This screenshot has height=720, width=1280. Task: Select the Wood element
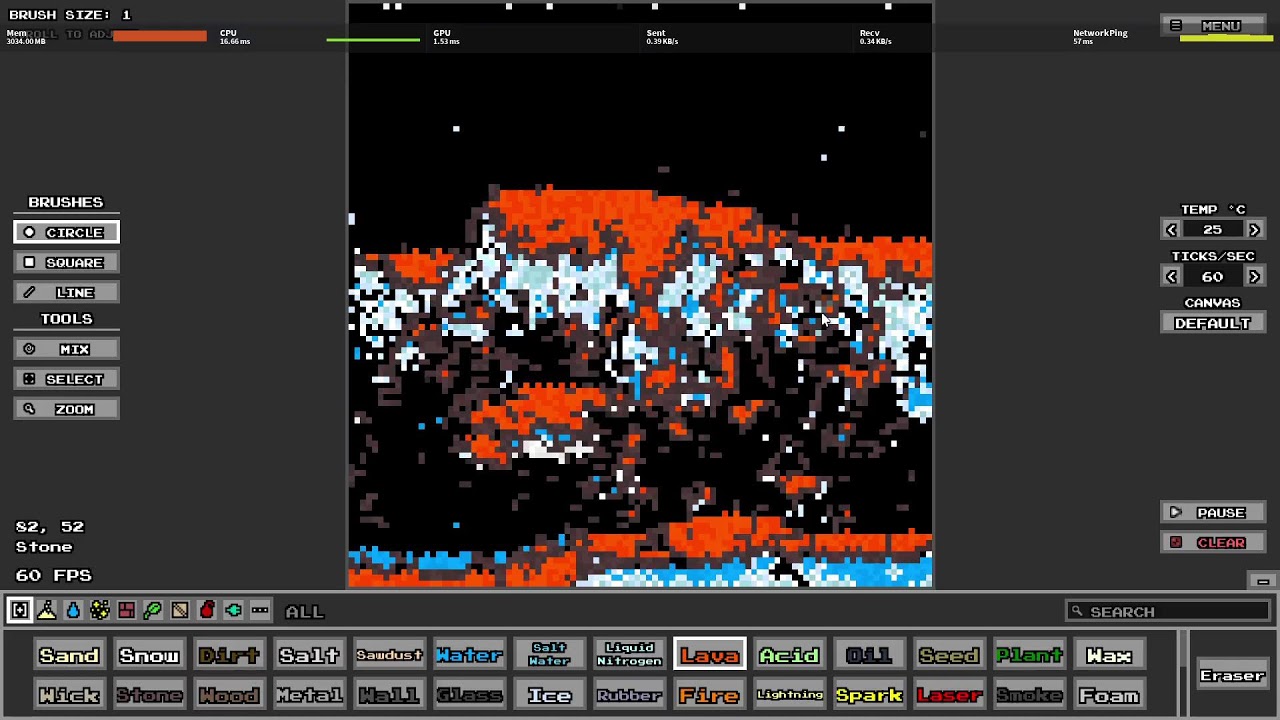229,695
